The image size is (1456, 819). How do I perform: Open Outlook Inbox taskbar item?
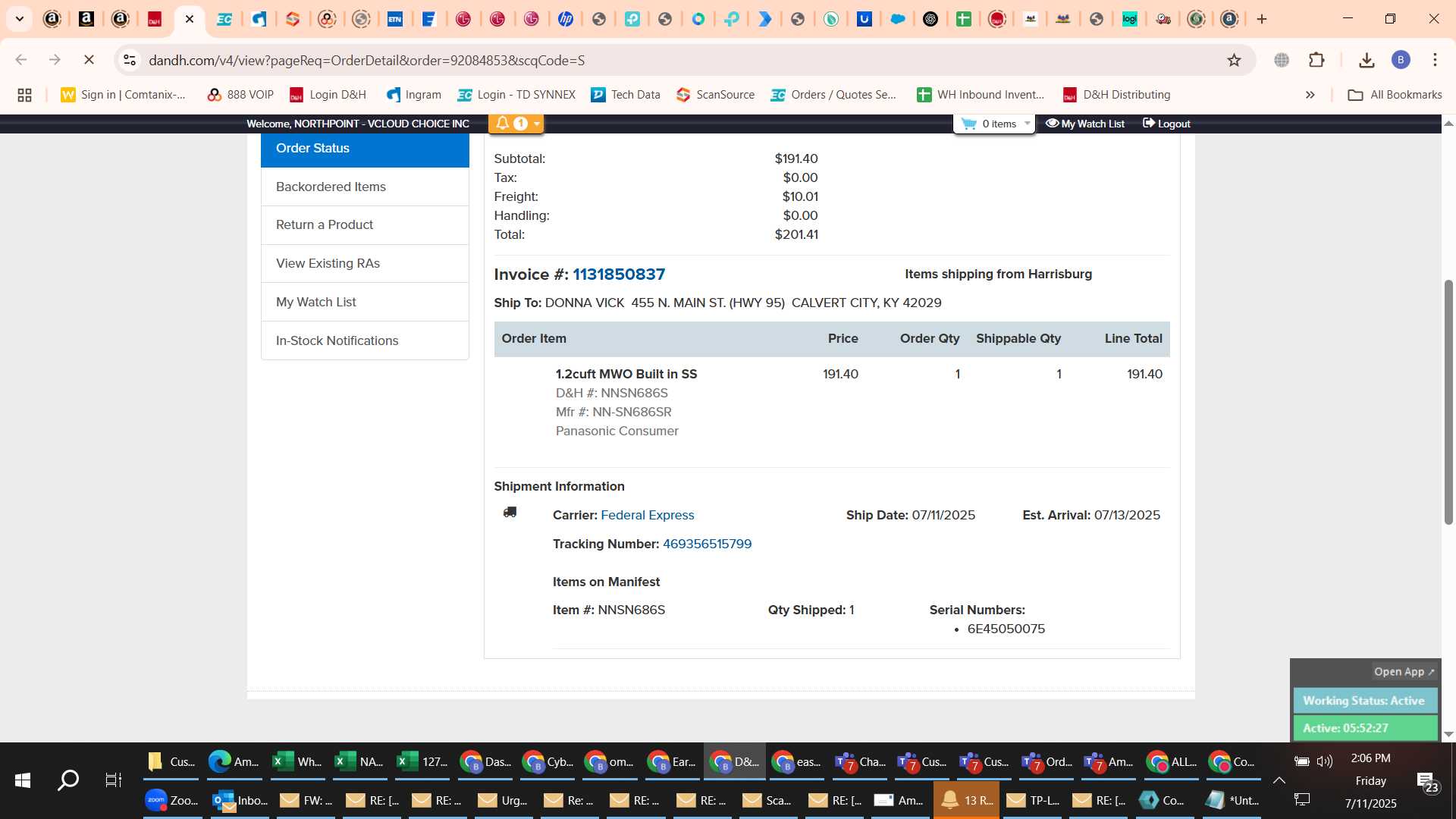240,800
